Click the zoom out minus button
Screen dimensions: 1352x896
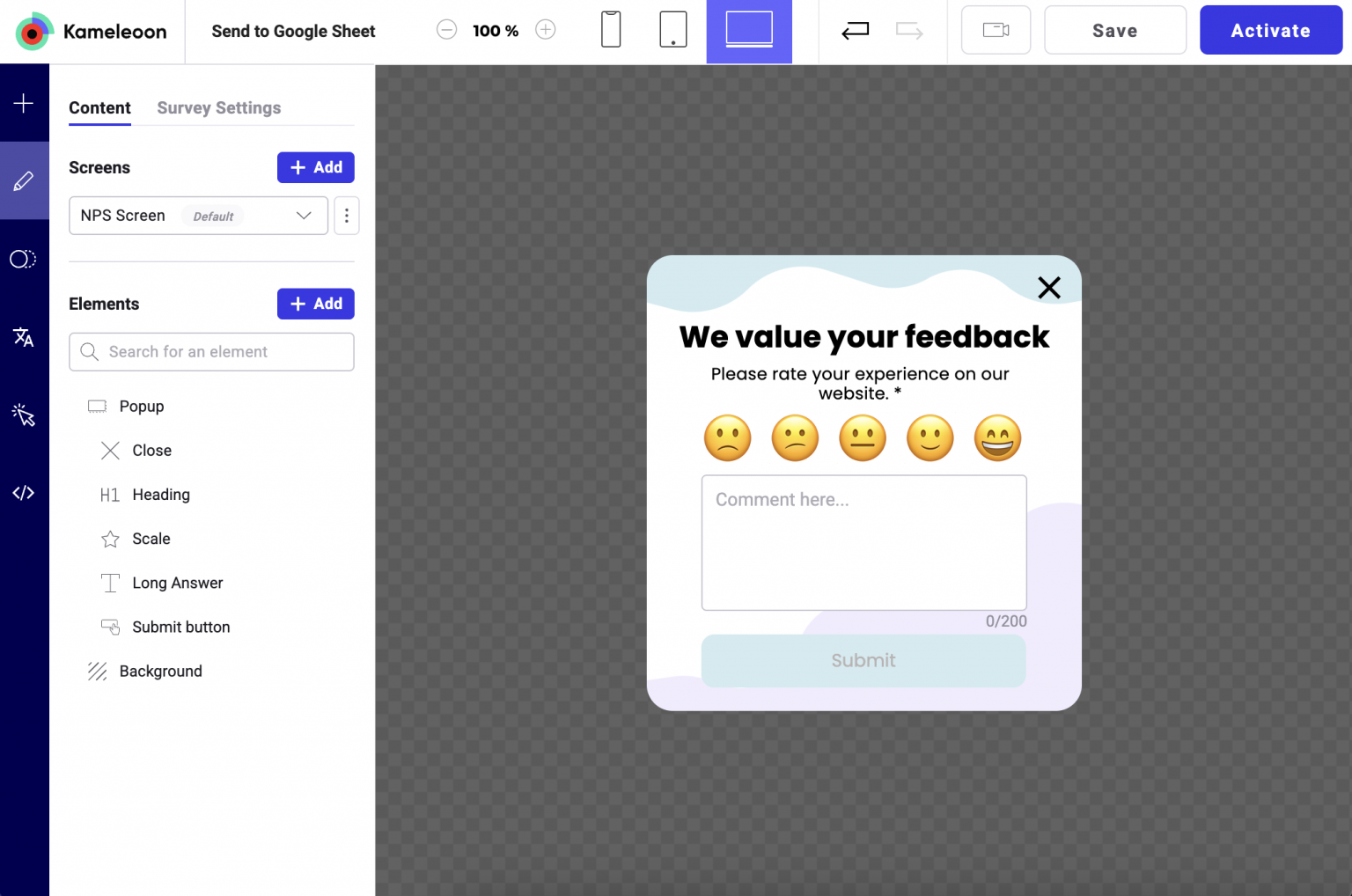[447, 30]
